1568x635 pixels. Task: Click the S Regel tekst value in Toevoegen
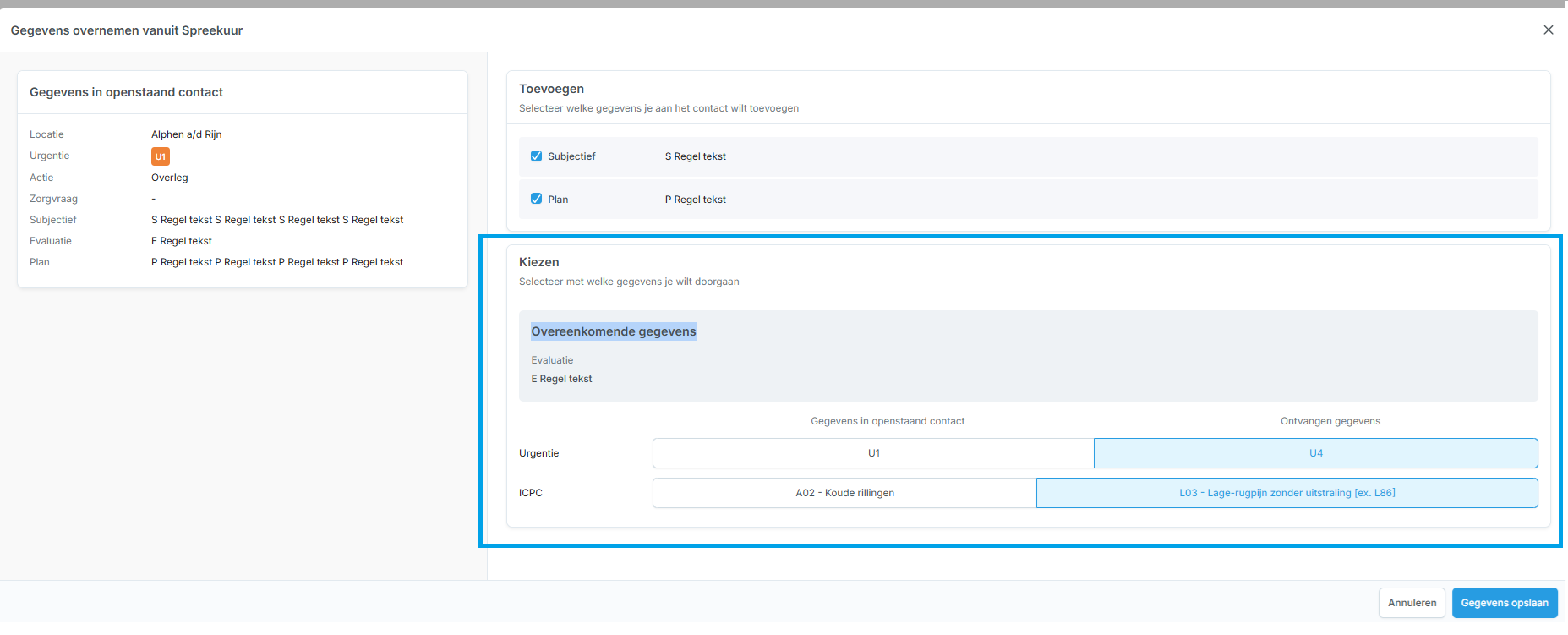[x=696, y=156]
